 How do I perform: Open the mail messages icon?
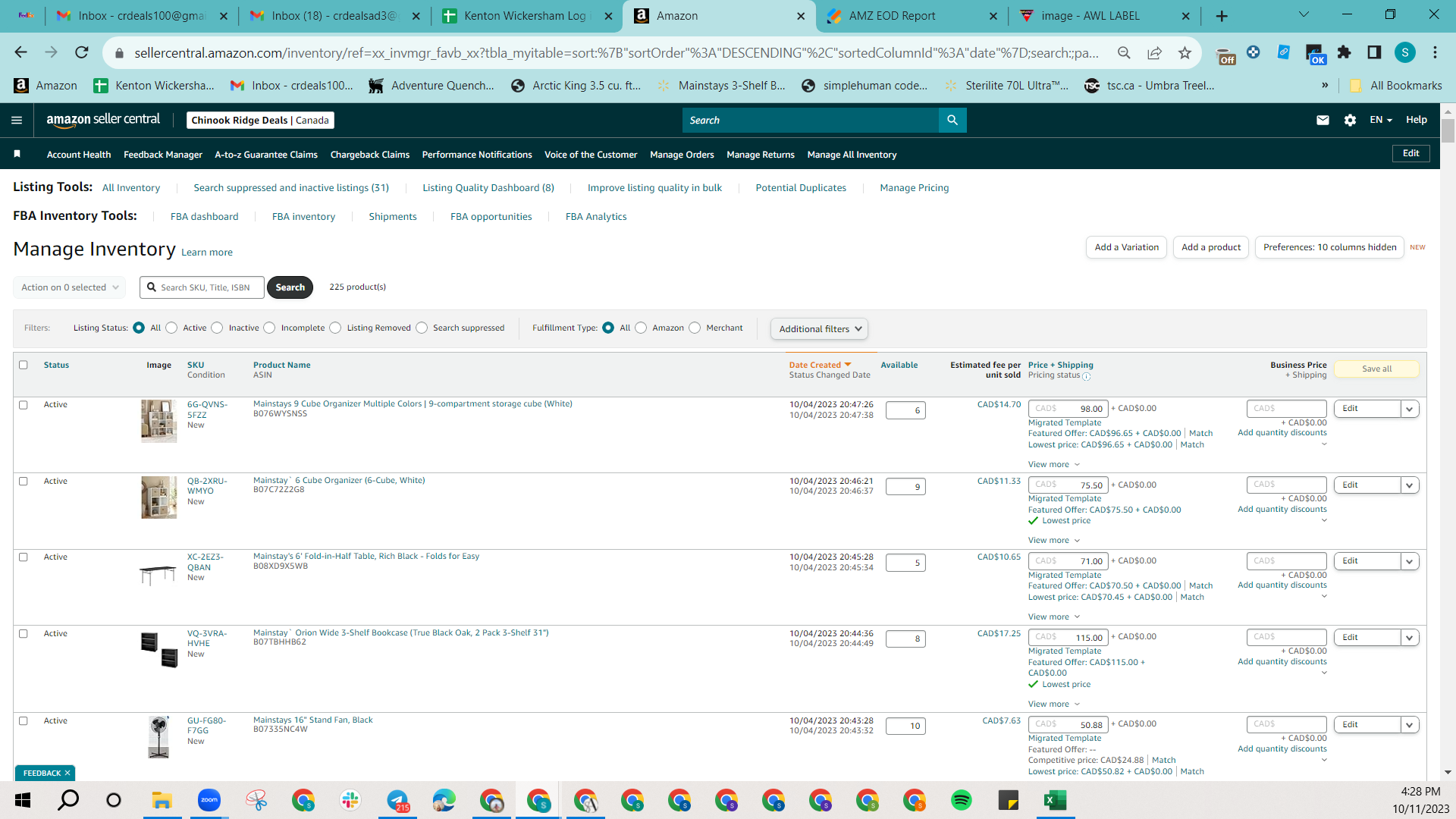[1323, 120]
